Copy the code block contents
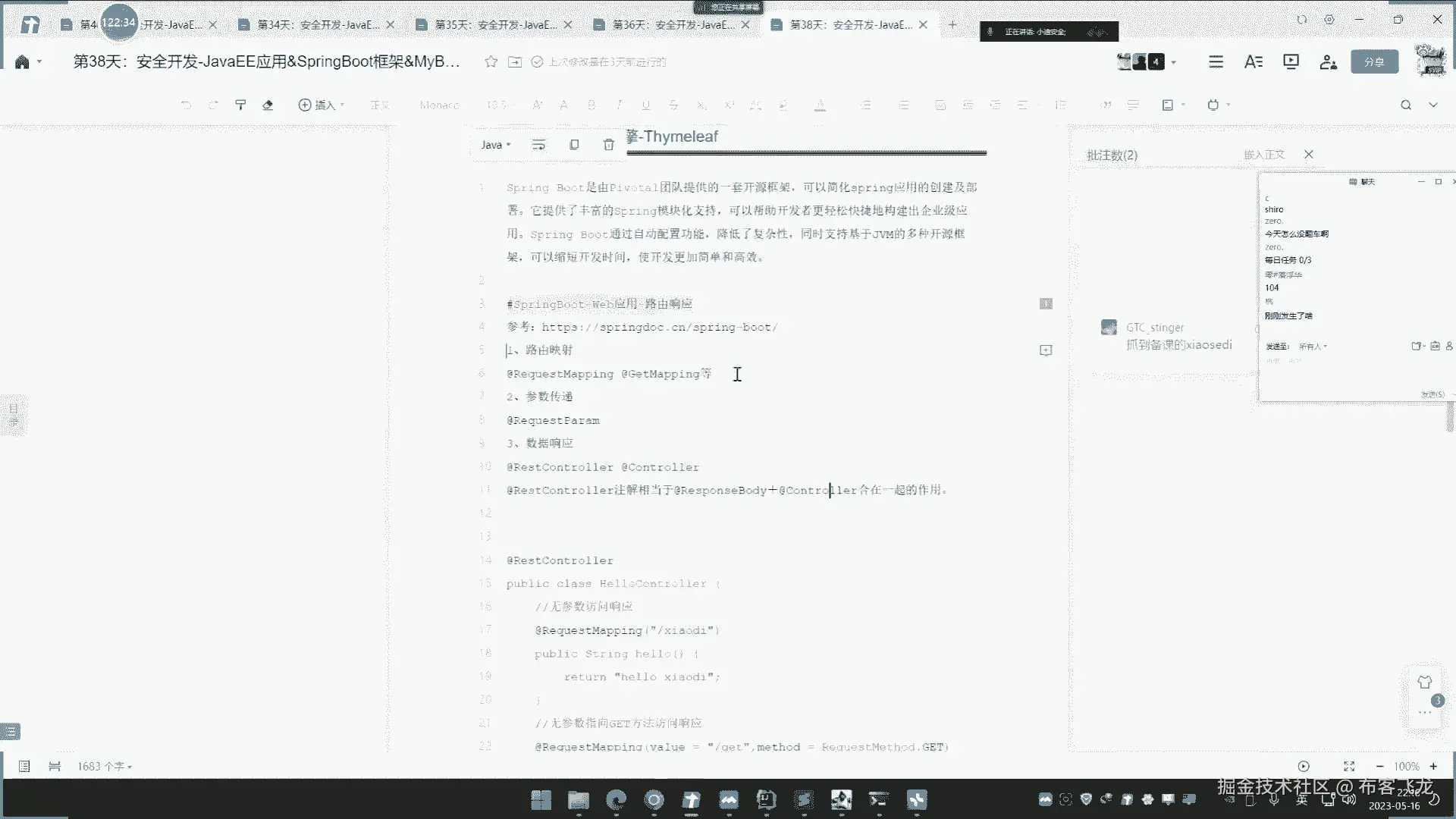Screen dimensions: 1456x819 tap(574, 145)
